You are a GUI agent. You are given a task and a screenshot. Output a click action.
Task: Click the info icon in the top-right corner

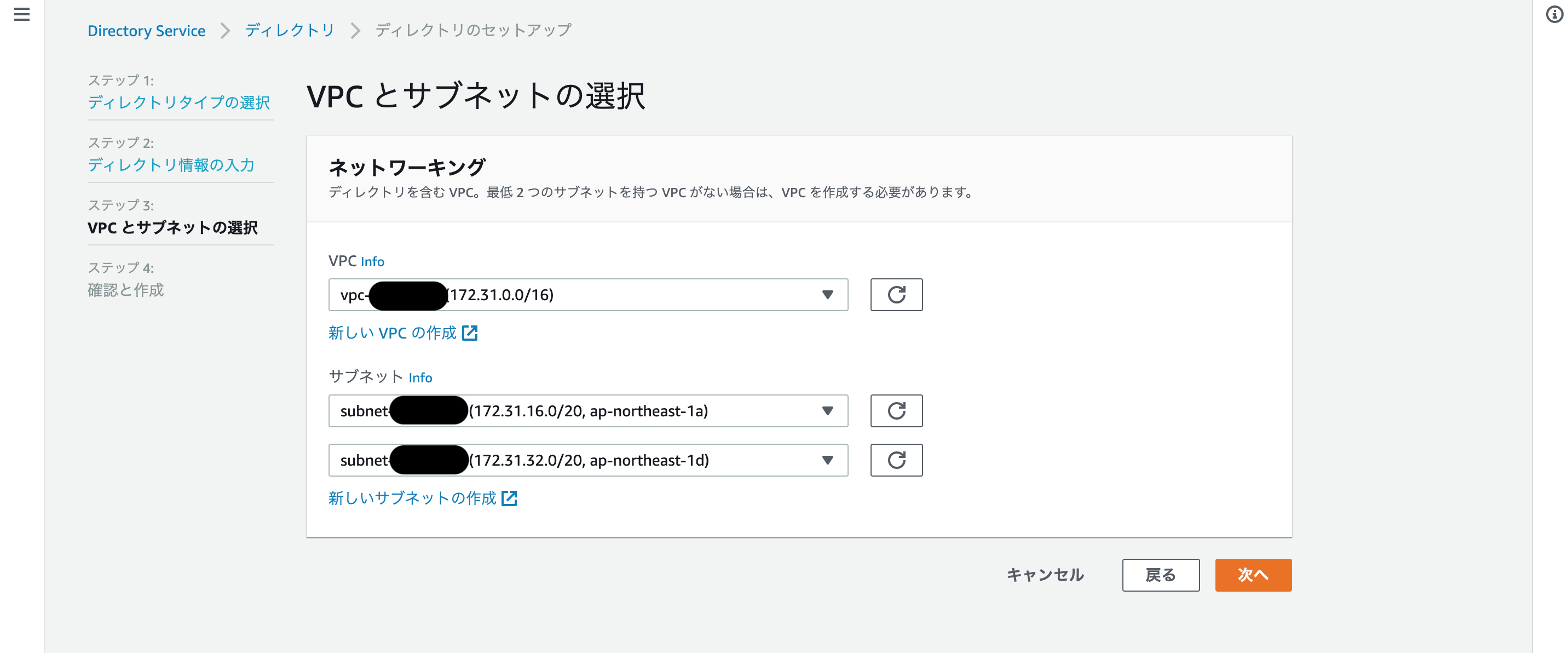[x=1556, y=14]
